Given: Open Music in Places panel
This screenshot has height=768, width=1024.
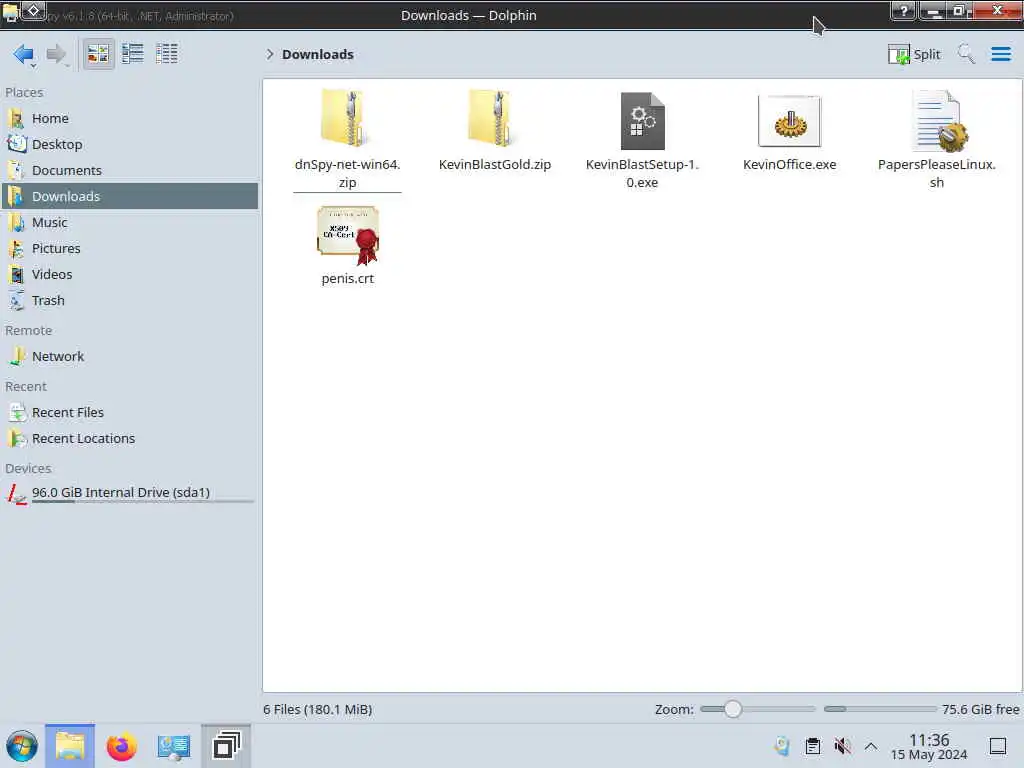Looking at the screenshot, I should tap(130, 223).
